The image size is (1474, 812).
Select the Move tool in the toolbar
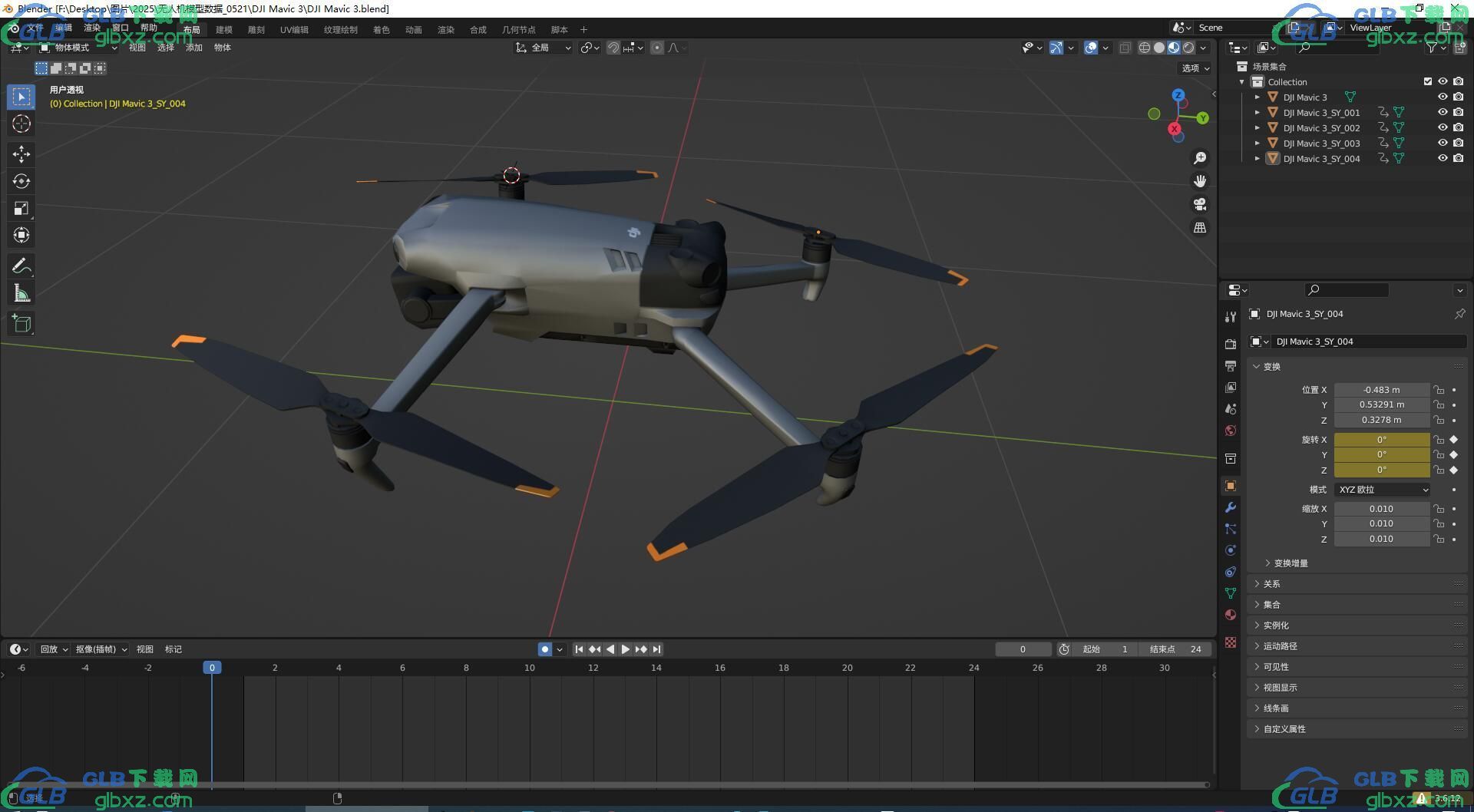pyautogui.click(x=21, y=154)
